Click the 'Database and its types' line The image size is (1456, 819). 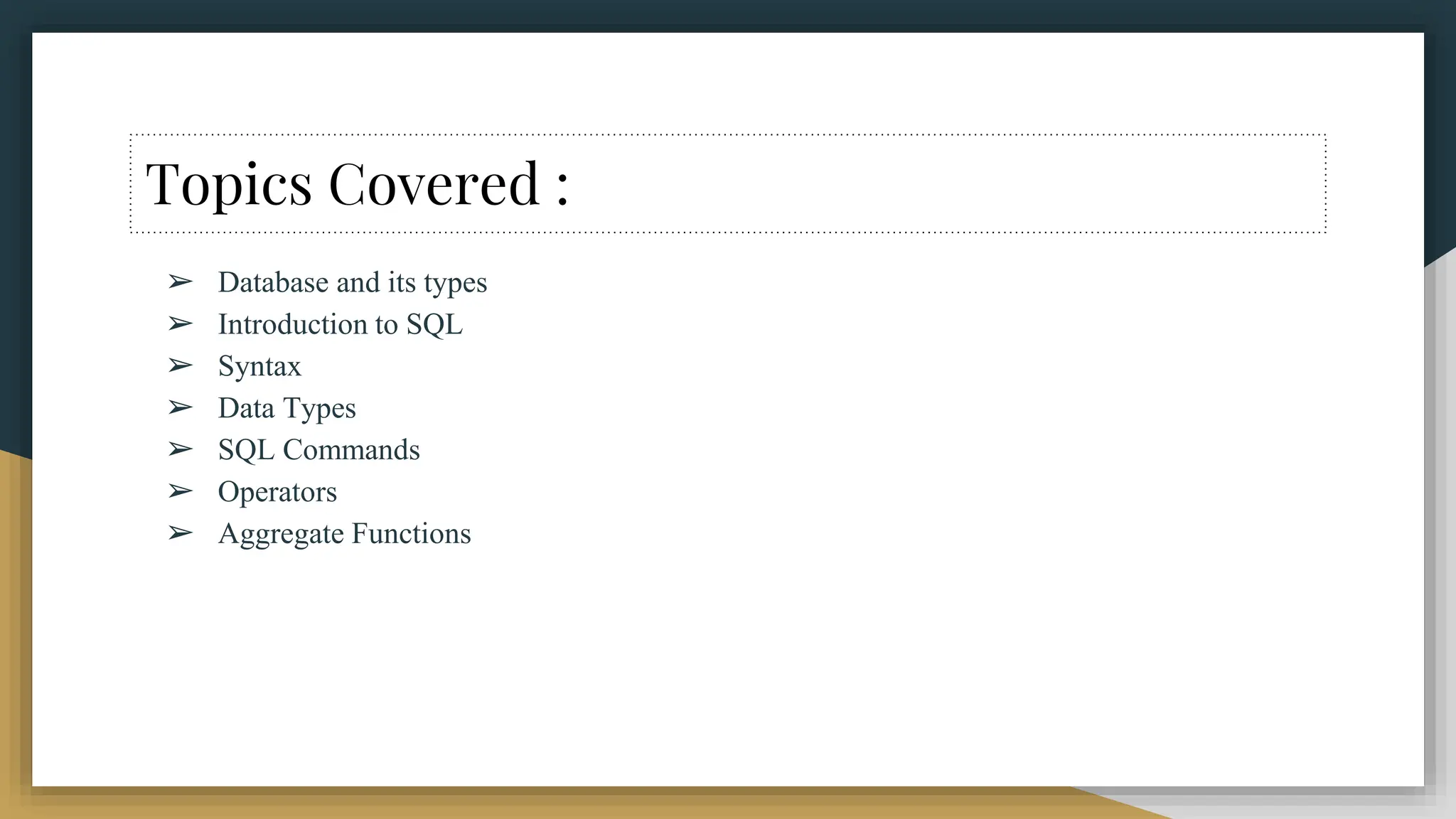pos(352,283)
